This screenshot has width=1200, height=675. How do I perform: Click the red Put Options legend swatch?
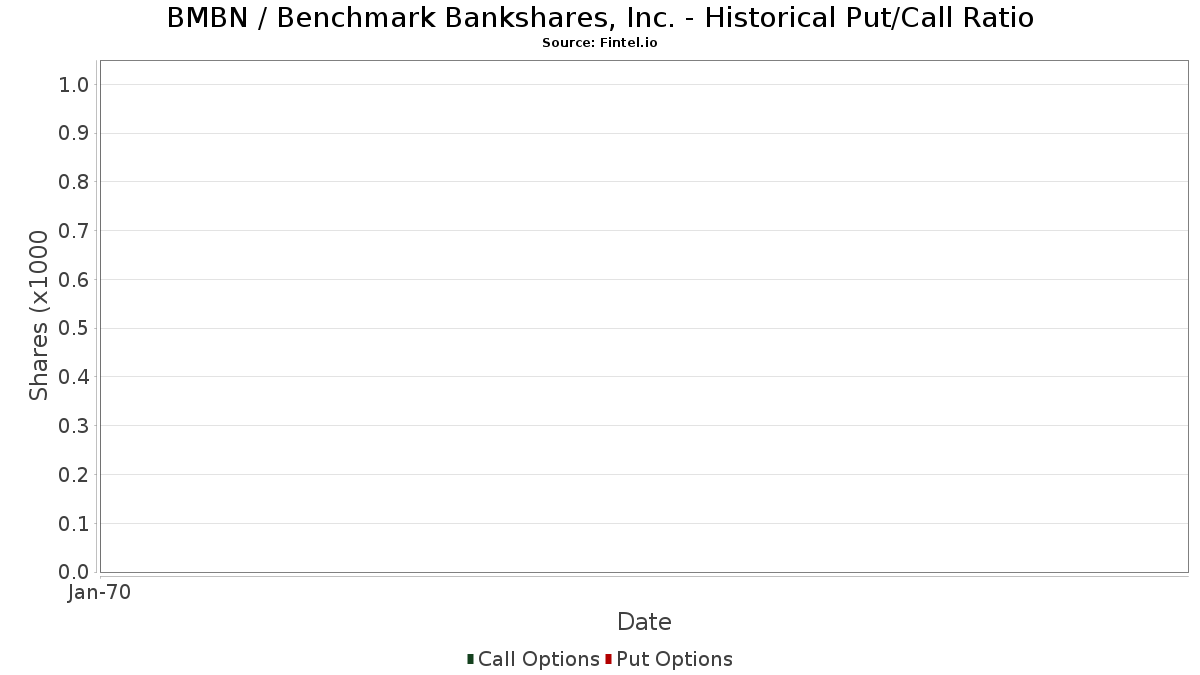608,659
